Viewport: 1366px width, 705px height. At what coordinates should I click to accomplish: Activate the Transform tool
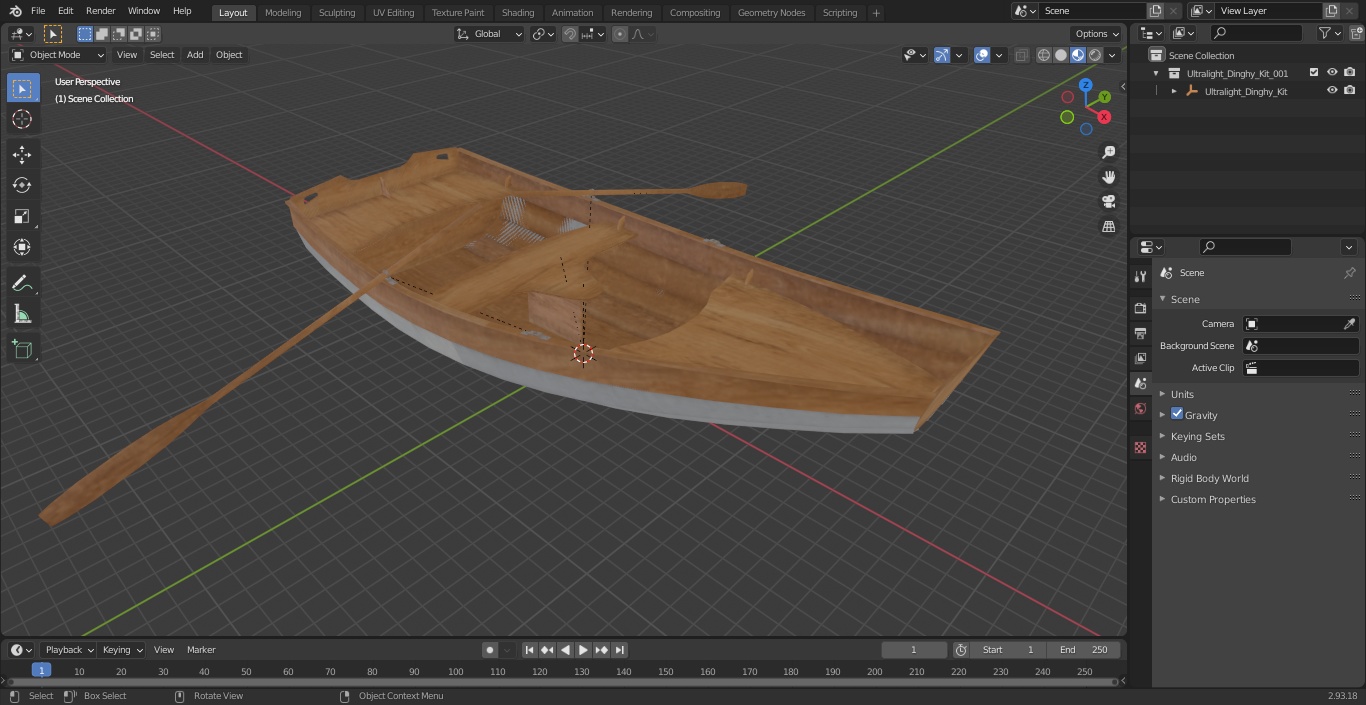click(x=22, y=247)
